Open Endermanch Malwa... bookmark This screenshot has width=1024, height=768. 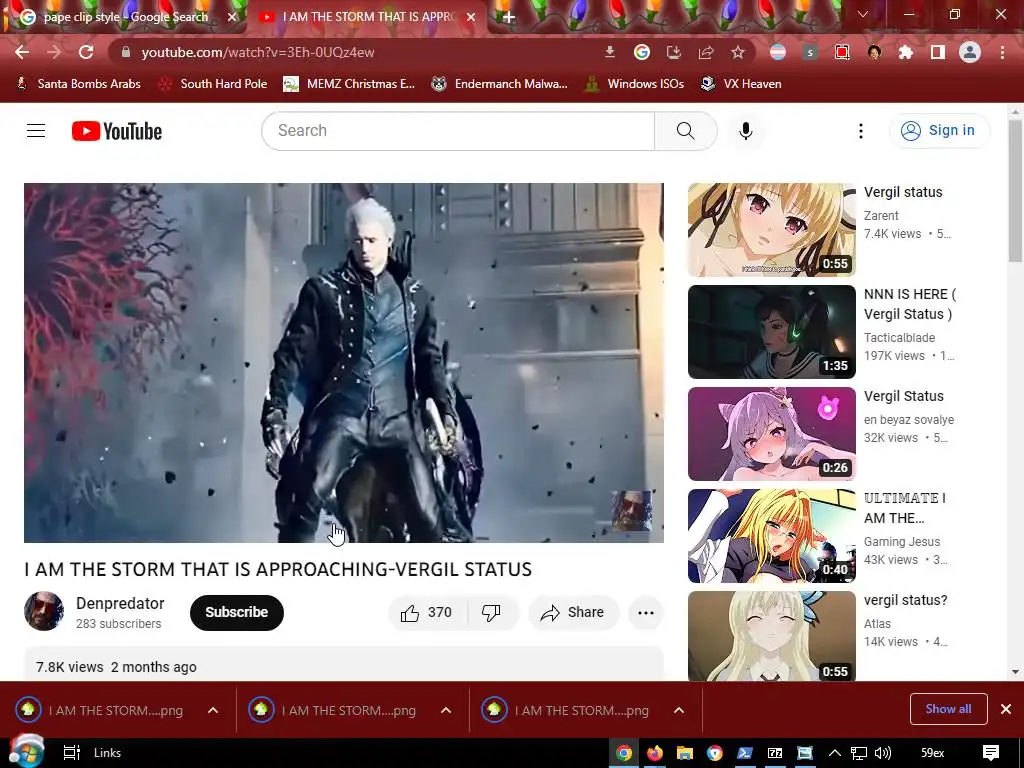pyautogui.click(x=500, y=84)
